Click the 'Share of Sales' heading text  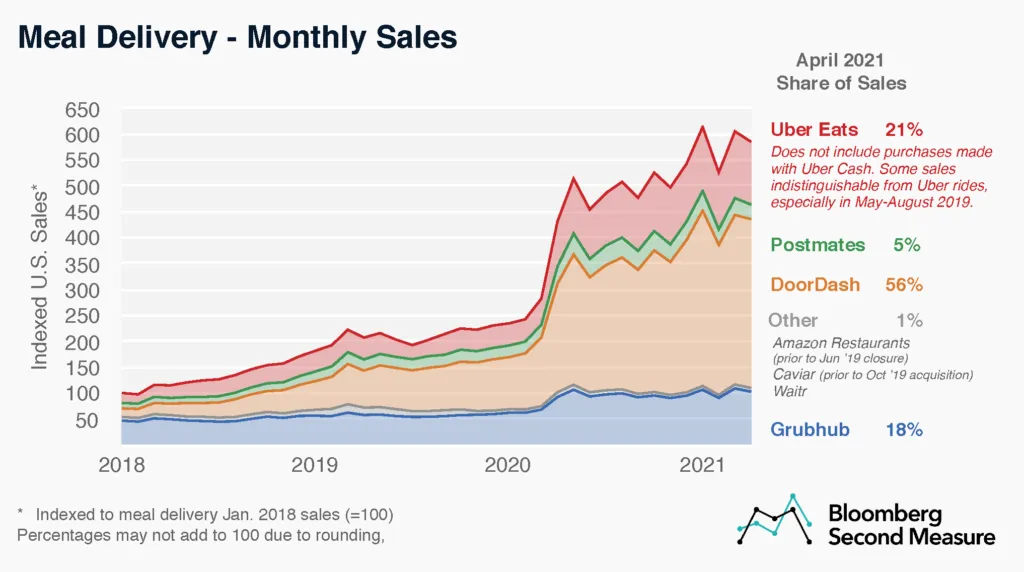pos(841,84)
